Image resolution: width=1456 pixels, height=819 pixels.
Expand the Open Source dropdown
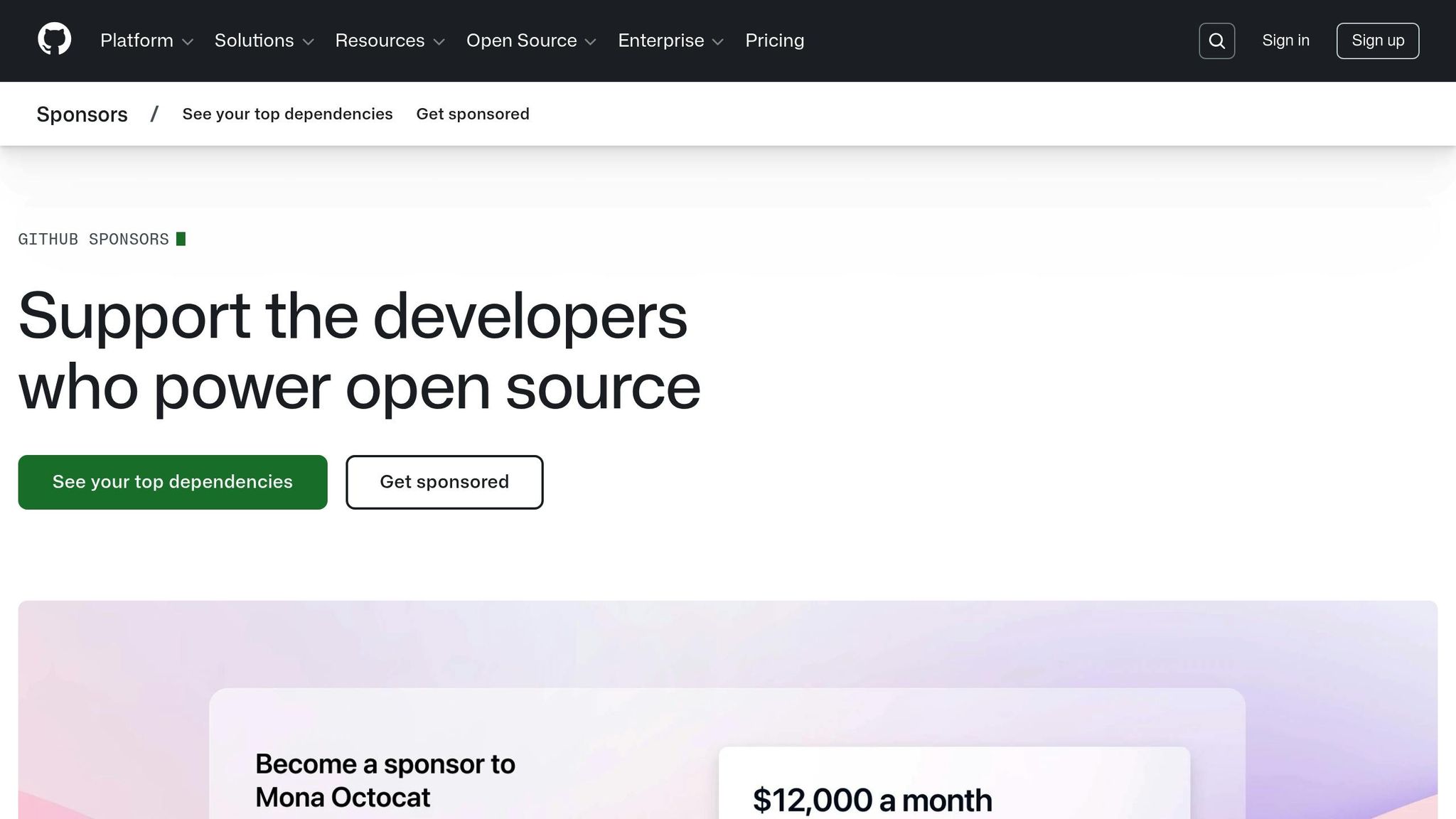pos(530,41)
